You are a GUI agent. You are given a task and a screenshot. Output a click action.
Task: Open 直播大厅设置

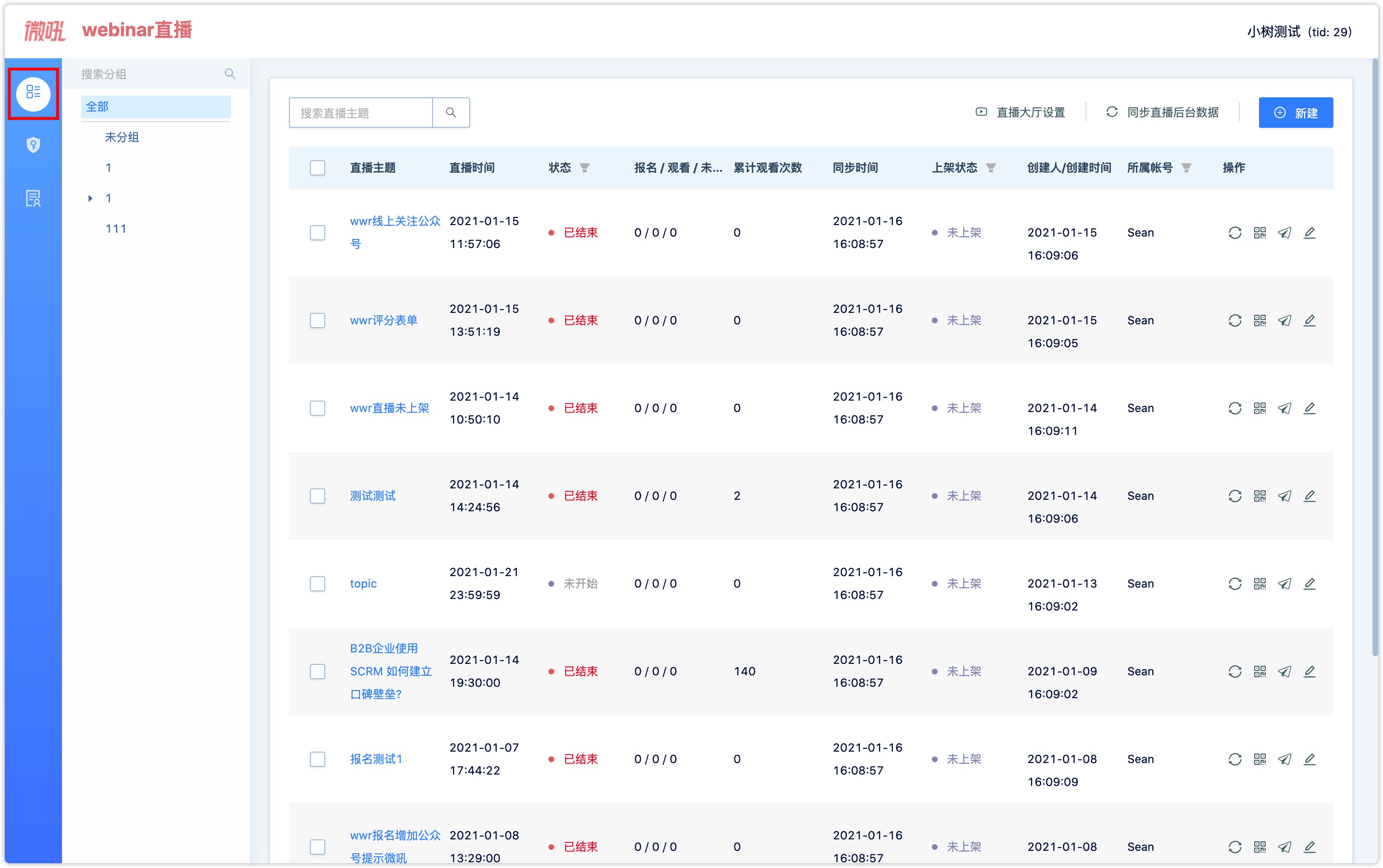point(1020,113)
